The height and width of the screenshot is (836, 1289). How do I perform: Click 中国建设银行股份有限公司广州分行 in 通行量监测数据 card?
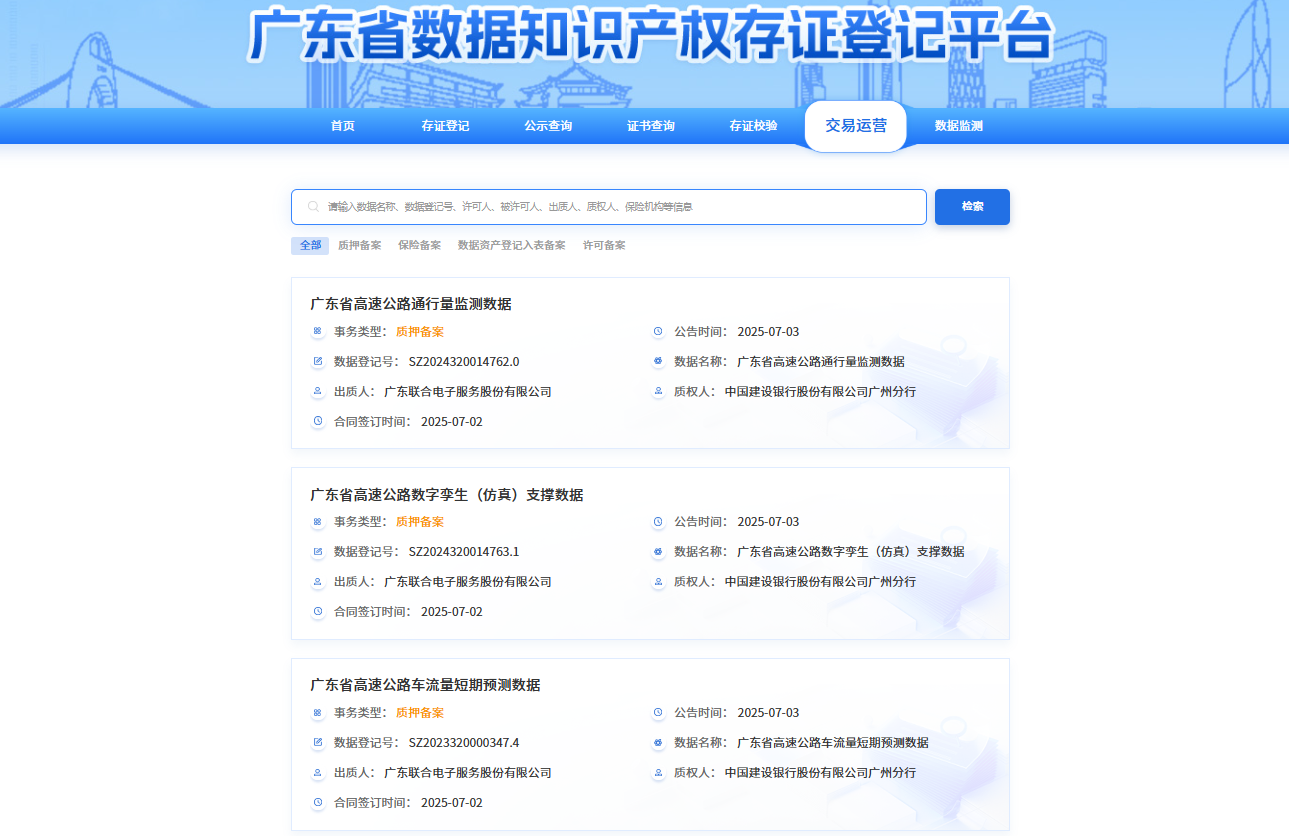tap(820, 392)
